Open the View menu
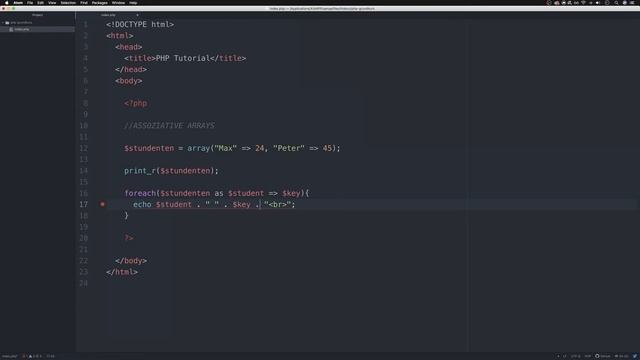Viewport: 640px width, 360px height. tap(52, 2)
